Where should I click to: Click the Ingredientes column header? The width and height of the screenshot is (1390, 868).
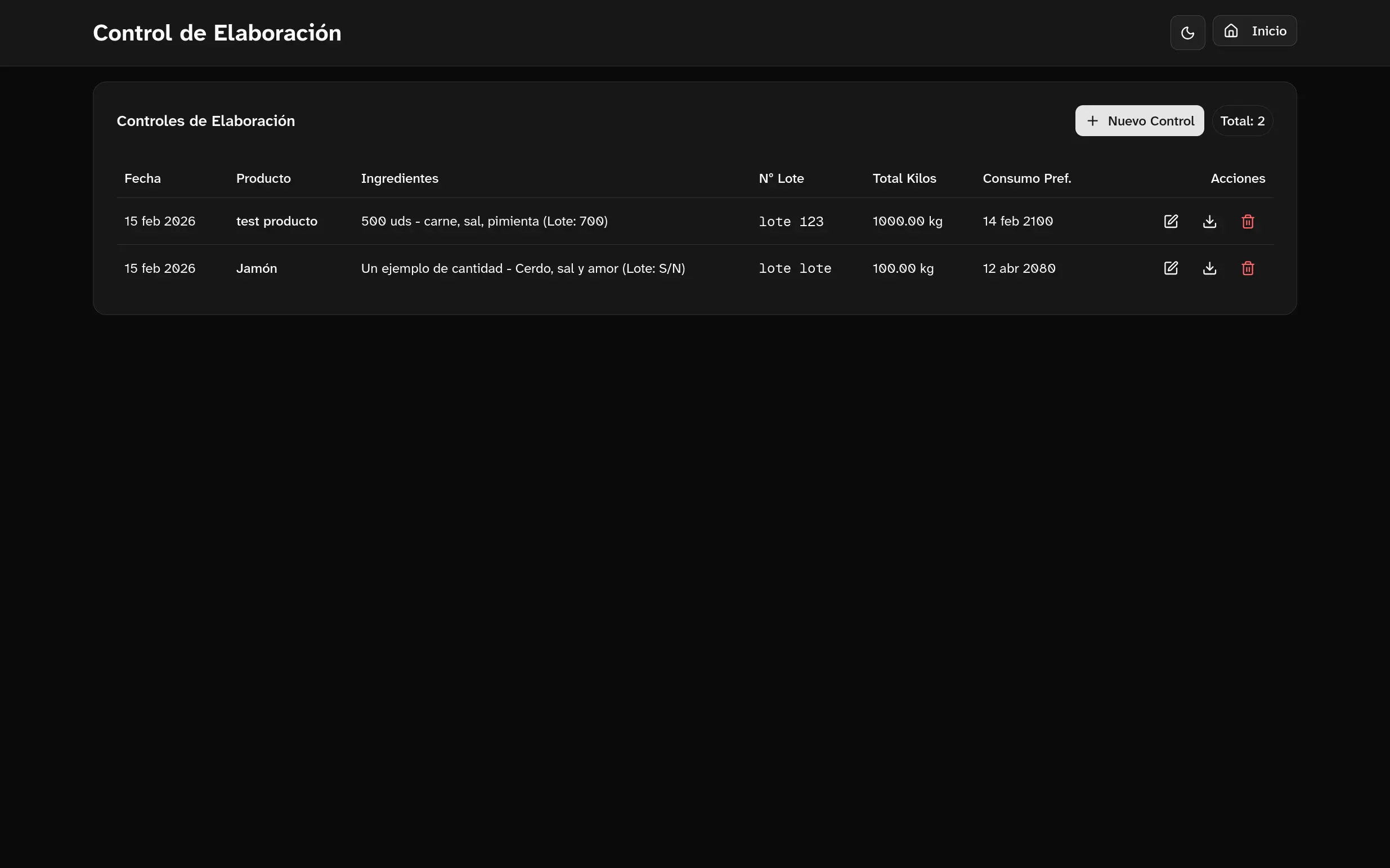tap(400, 178)
